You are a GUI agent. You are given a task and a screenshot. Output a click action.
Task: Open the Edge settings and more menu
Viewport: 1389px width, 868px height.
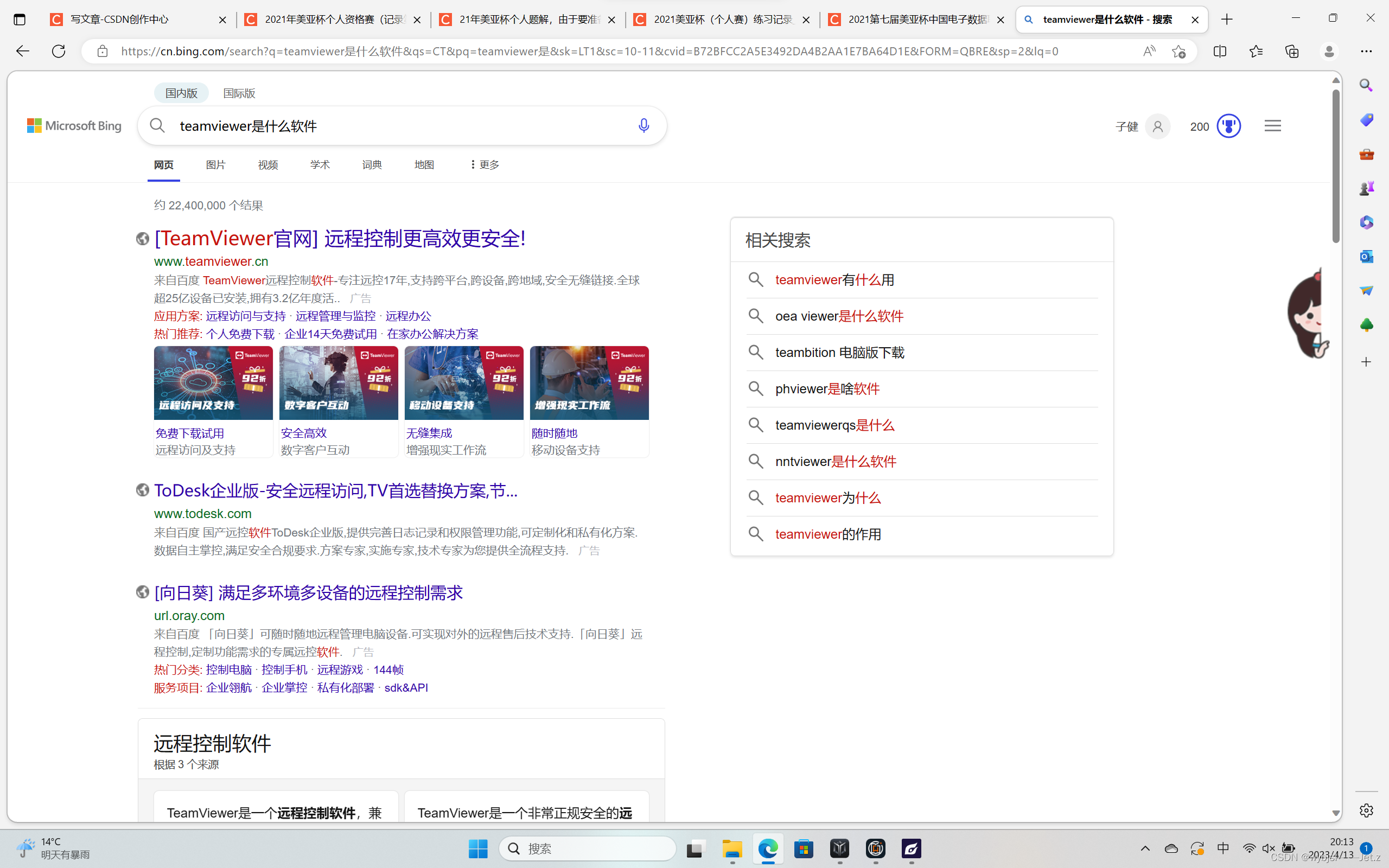coord(1367,51)
